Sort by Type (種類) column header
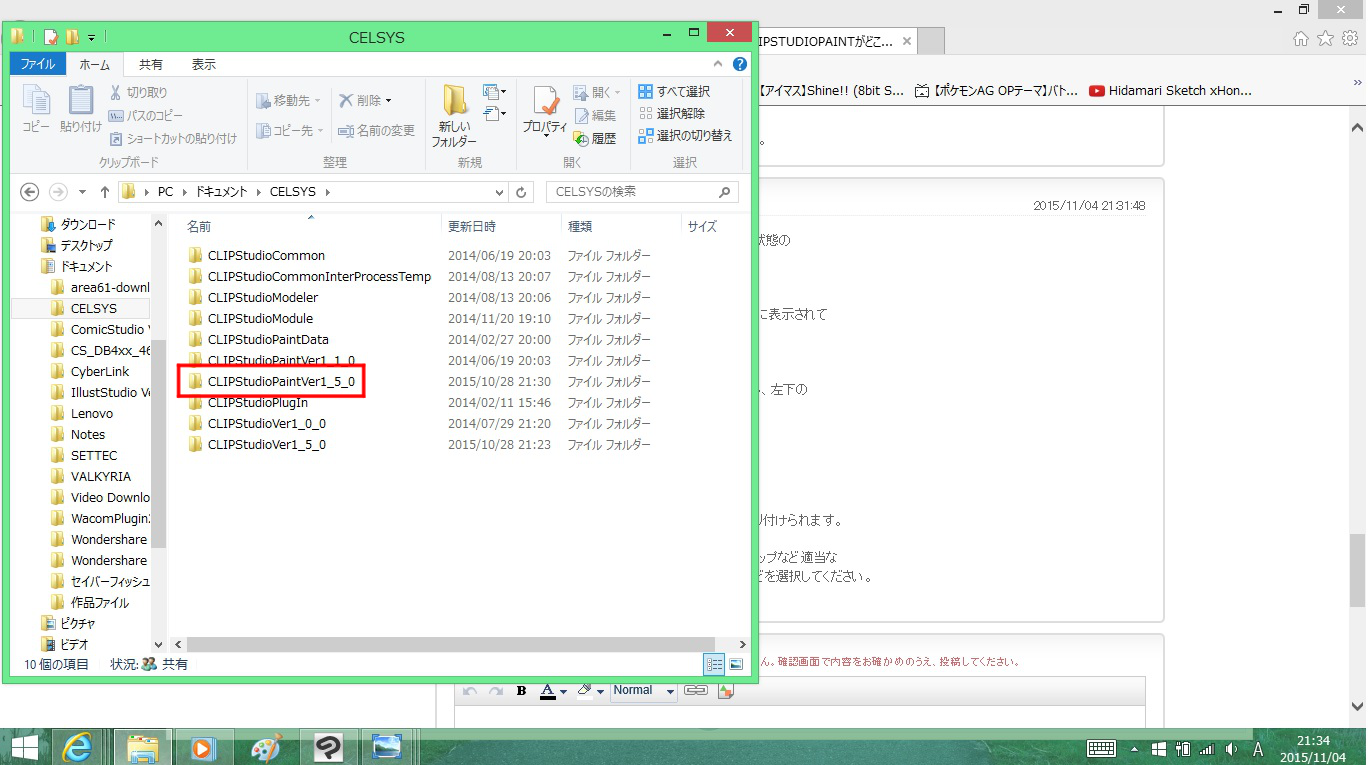Viewport: 1368px width, 765px height. (x=580, y=227)
